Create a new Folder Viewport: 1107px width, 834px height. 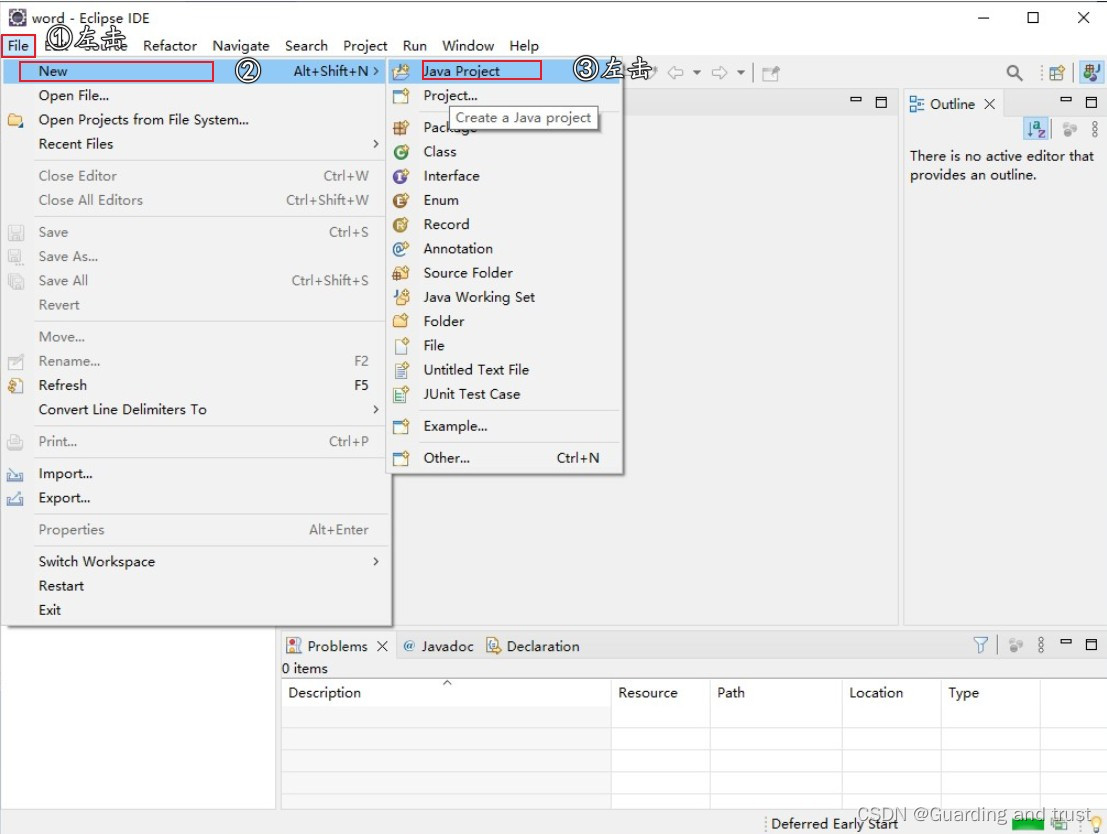(x=505, y=321)
